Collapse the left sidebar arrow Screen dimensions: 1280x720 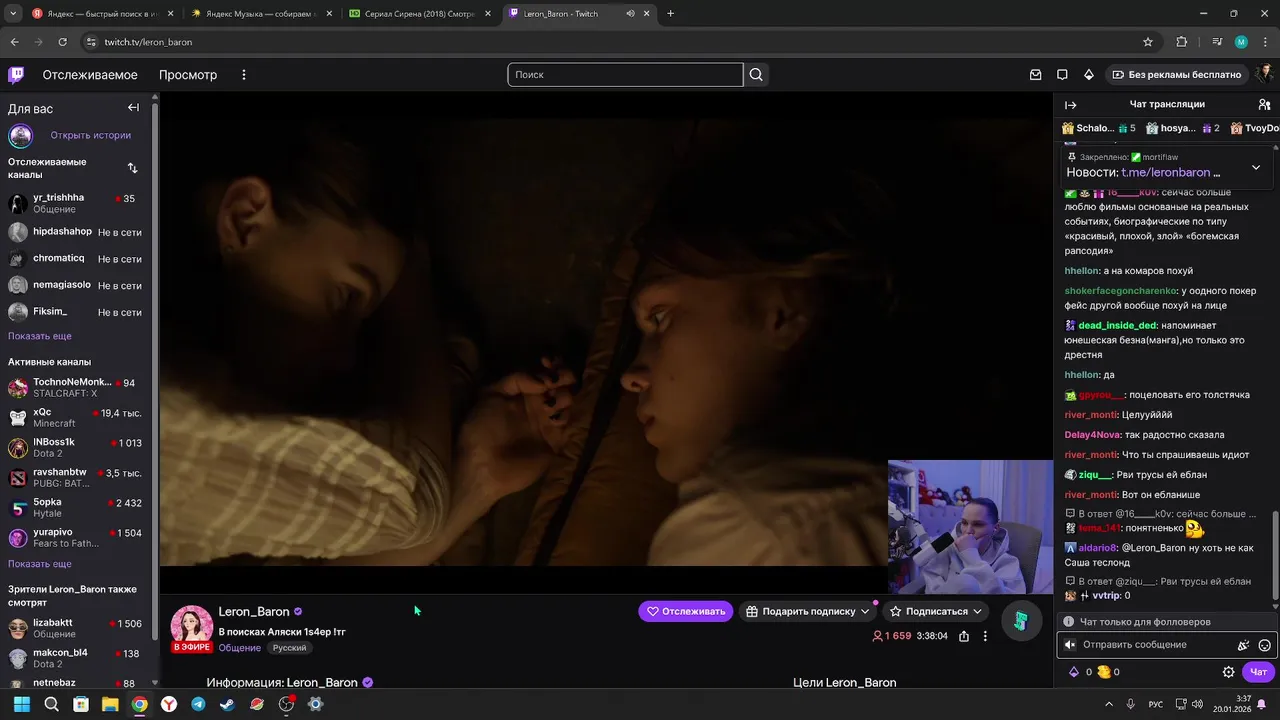(x=133, y=108)
